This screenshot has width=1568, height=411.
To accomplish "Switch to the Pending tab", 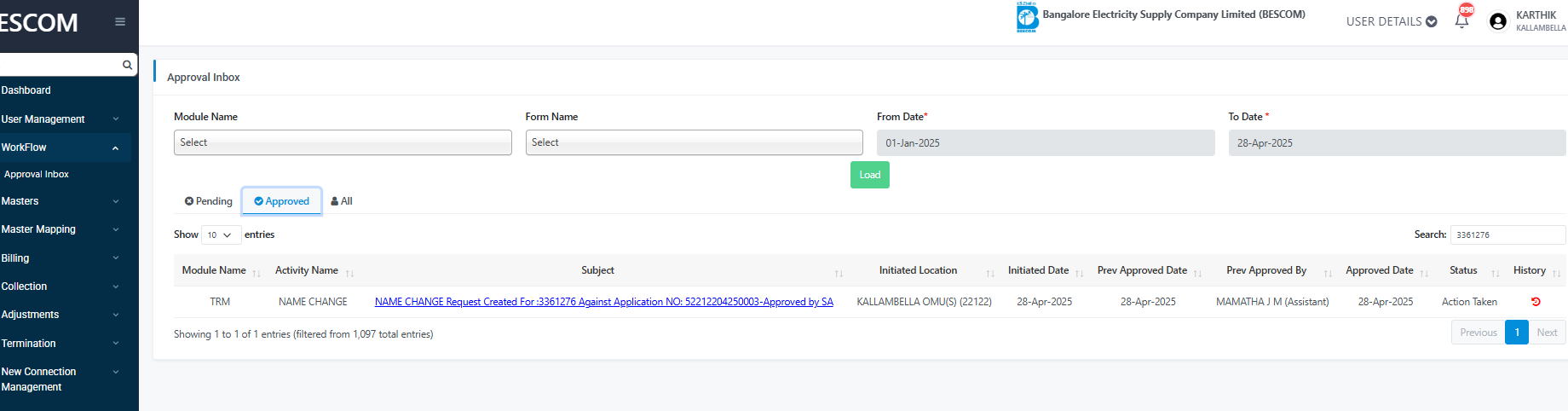I will pyautogui.click(x=209, y=201).
